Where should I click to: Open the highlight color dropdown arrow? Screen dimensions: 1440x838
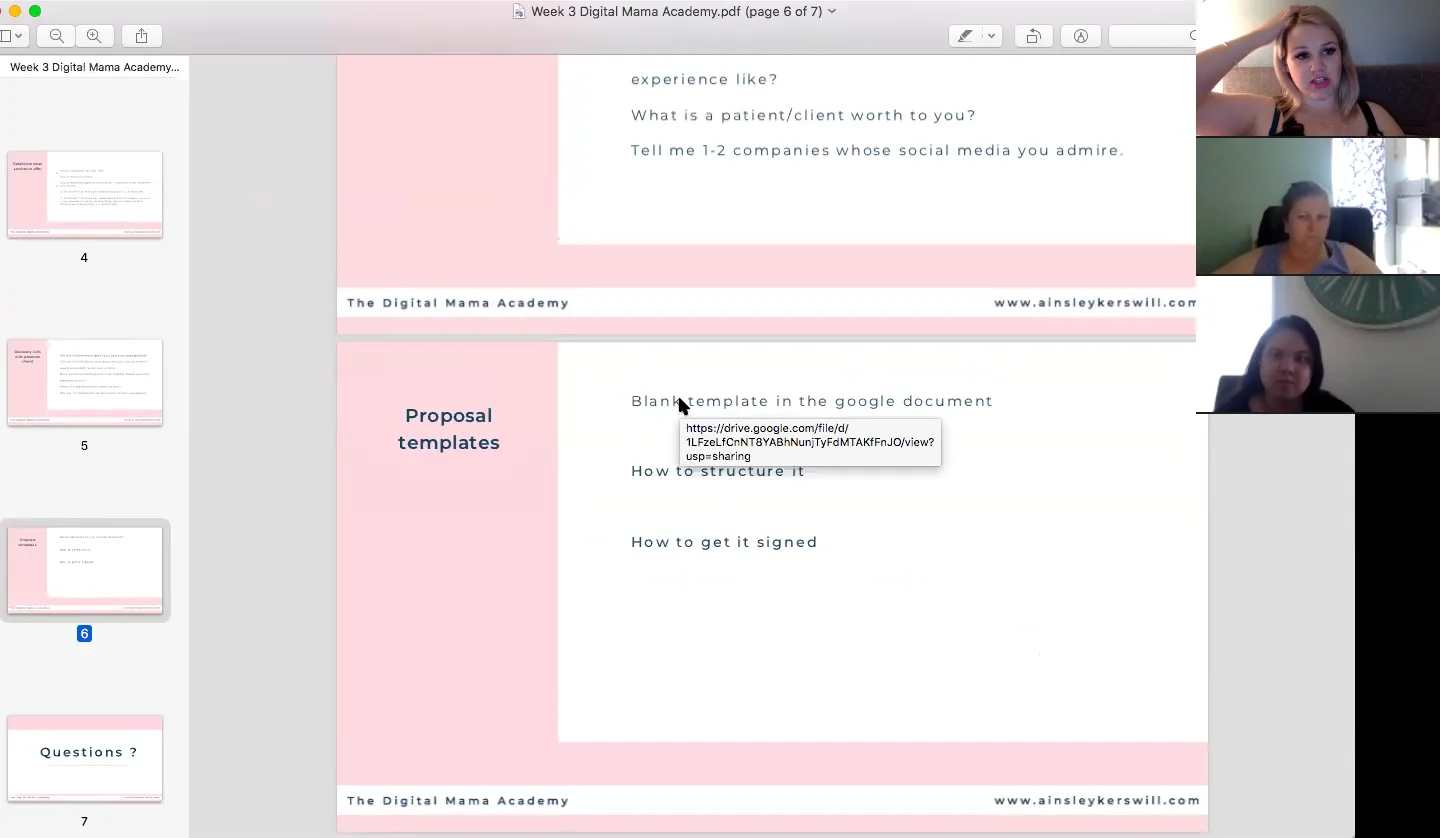pyautogui.click(x=991, y=36)
